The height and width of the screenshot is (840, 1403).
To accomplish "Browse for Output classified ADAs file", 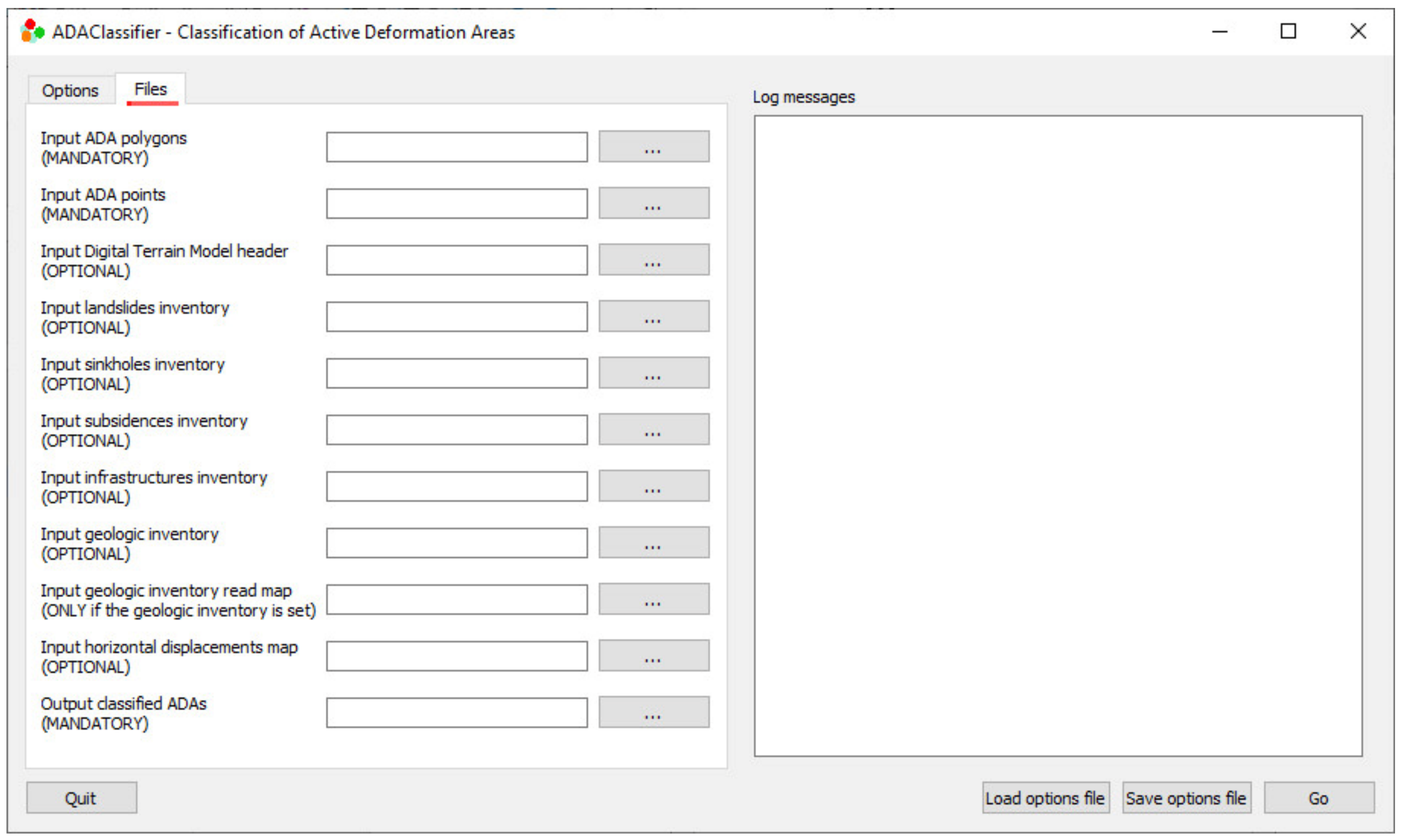I will click(653, 713).
